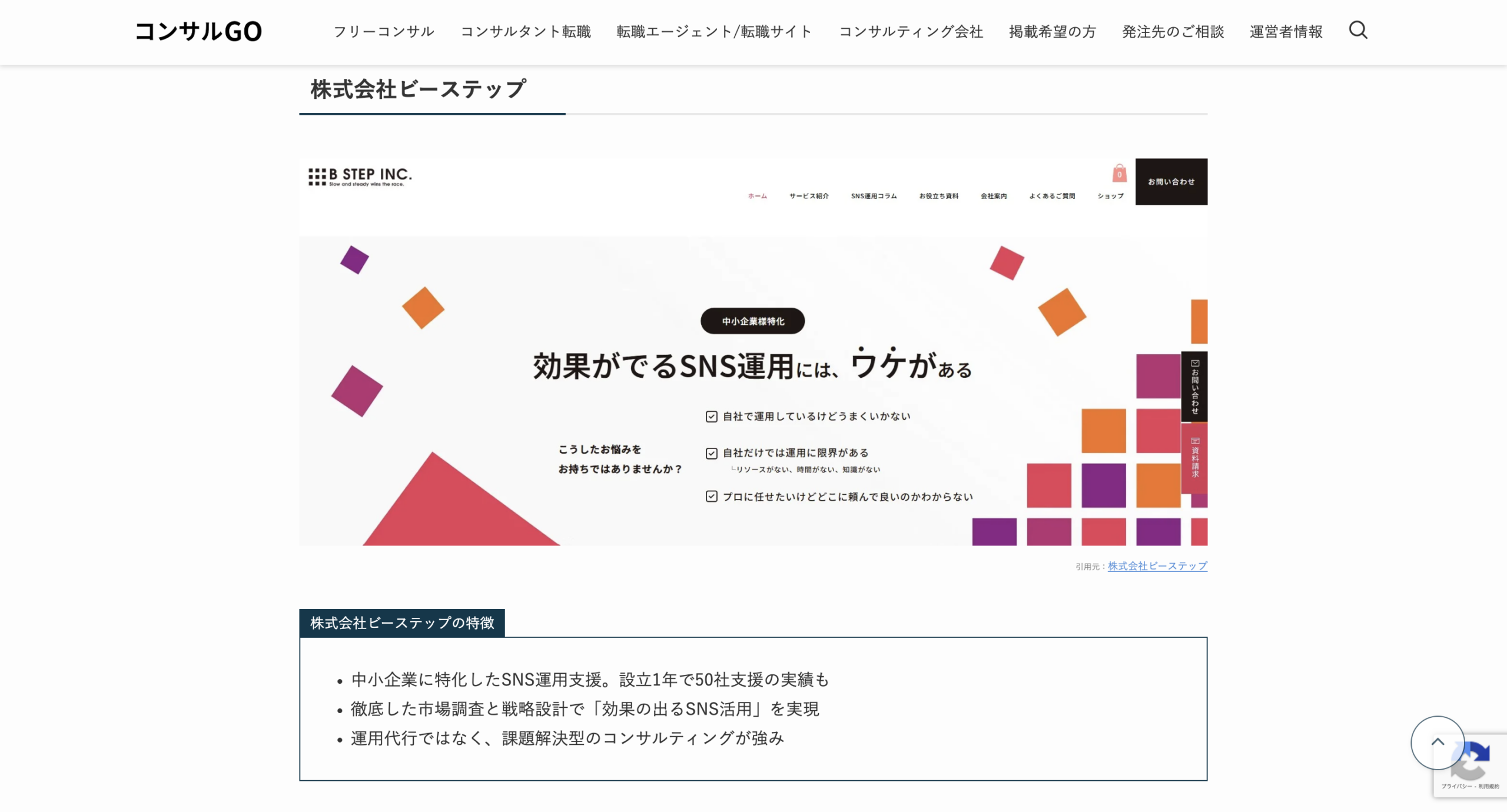Click the B STEP INC. website screenshot
The height and width of the screenshot is (812, 1507).
coord(753,351)
